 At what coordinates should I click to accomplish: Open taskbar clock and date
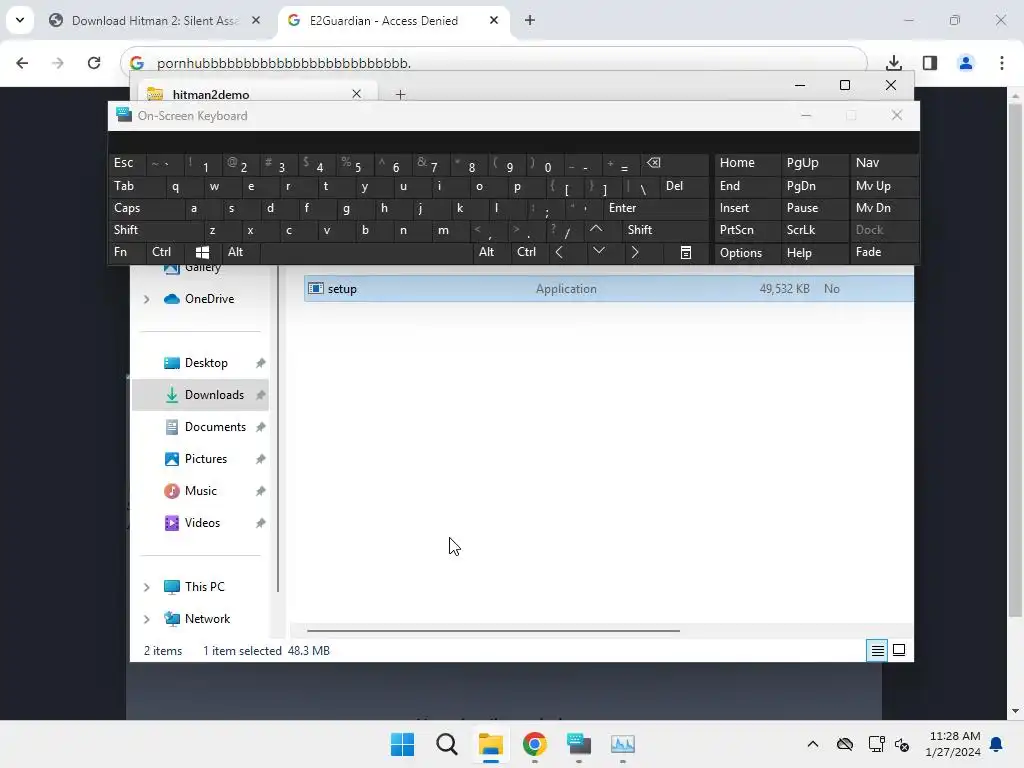[x=953, y=744]
